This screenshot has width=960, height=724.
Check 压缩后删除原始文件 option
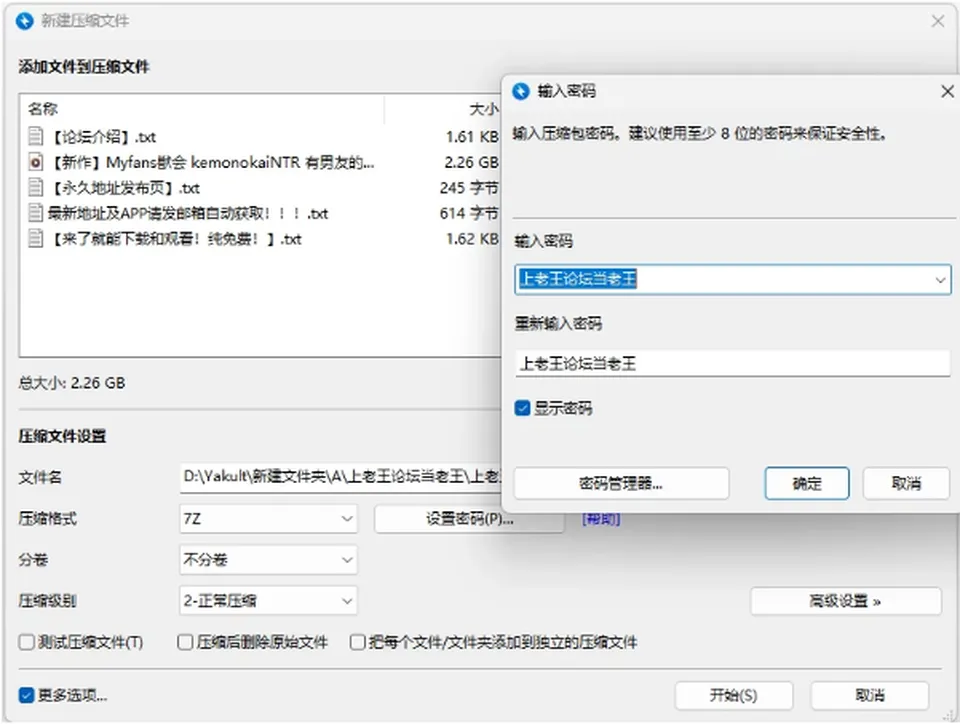pyautogui.click(x=185, y=642)
